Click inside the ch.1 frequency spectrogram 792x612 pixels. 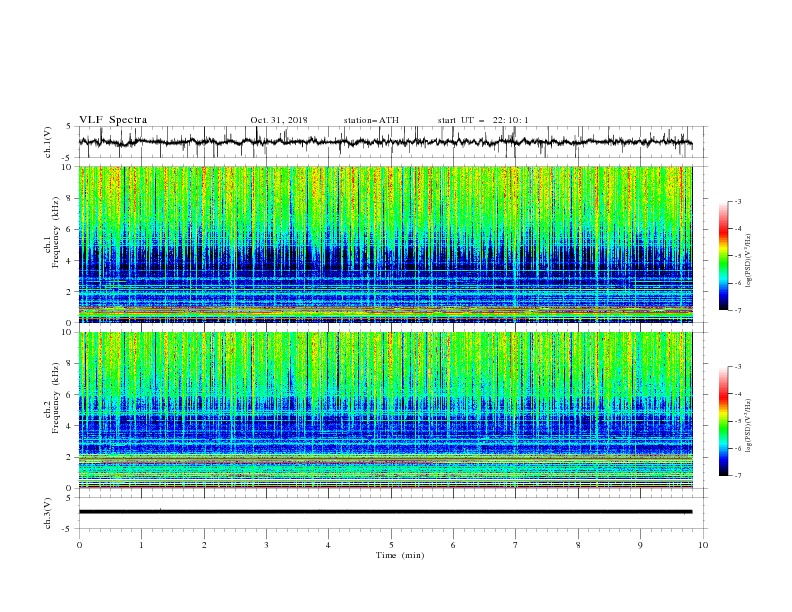385,244
